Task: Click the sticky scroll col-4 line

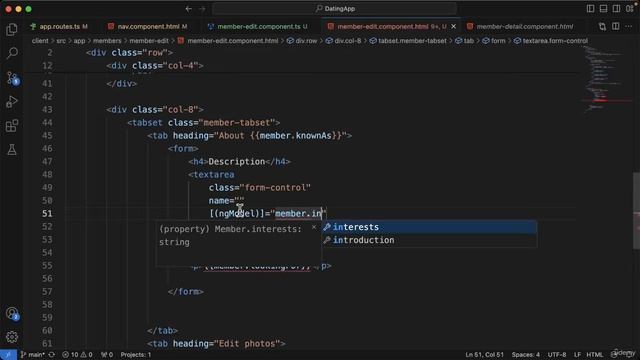Action: click(155, 66)
